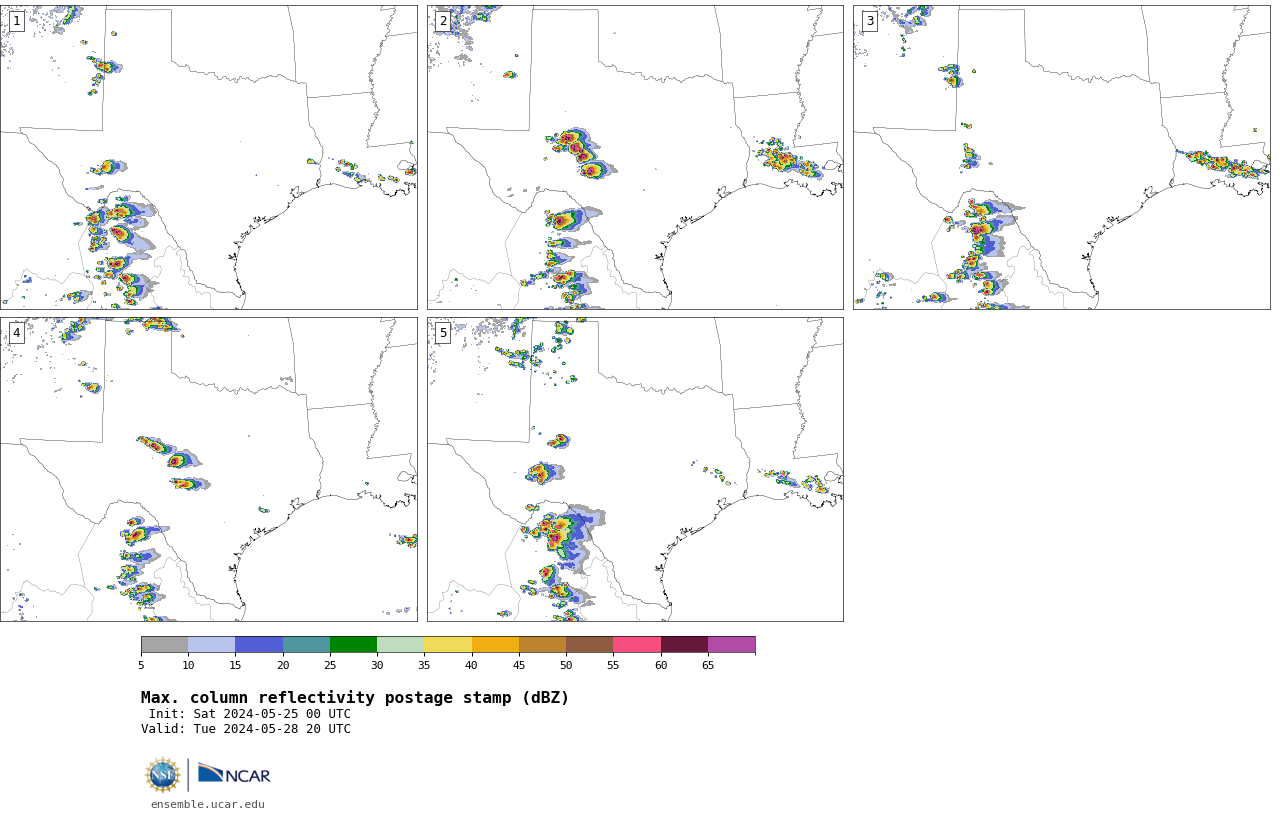Click the member number 4 label box
Viewport: 1280px width, 815px height.
16,333
